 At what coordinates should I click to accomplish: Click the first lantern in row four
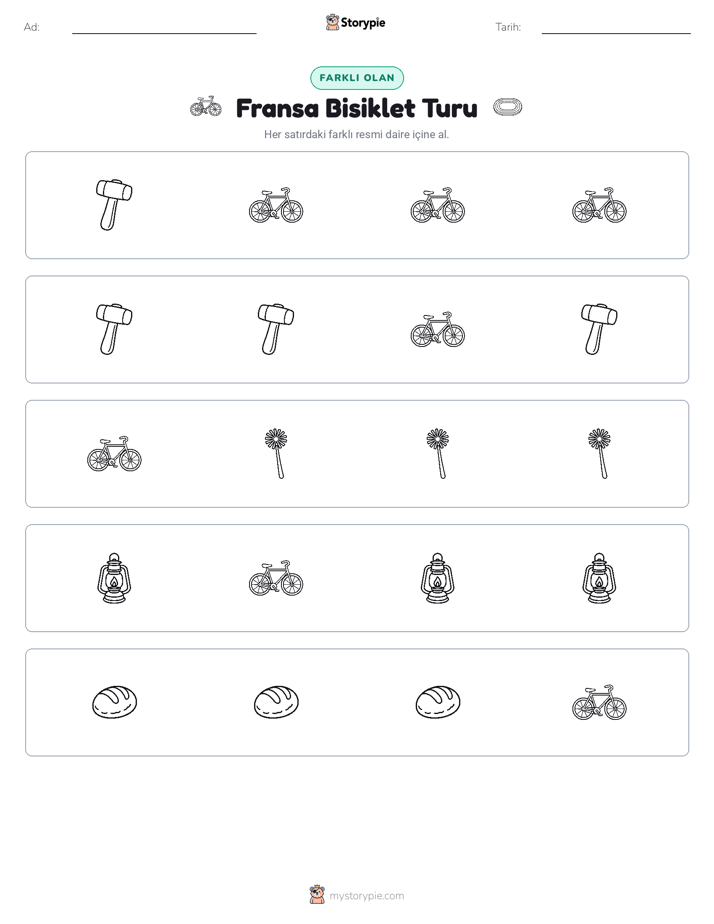tap(114, 578)
